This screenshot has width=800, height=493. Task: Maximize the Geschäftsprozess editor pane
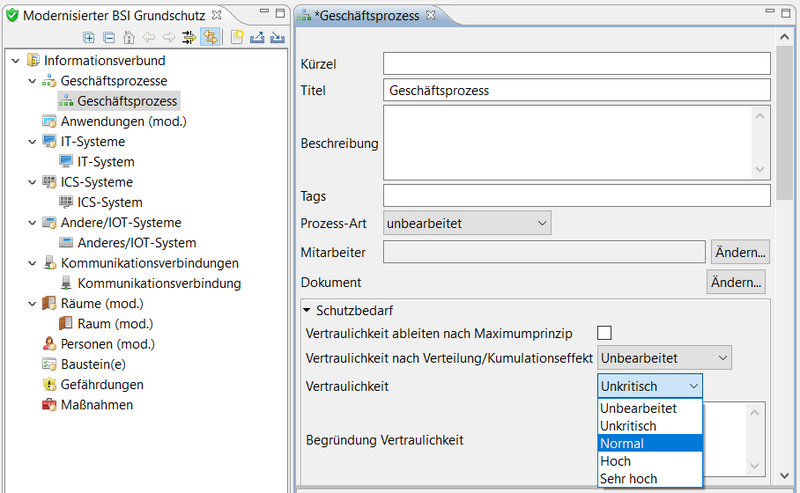786,13
